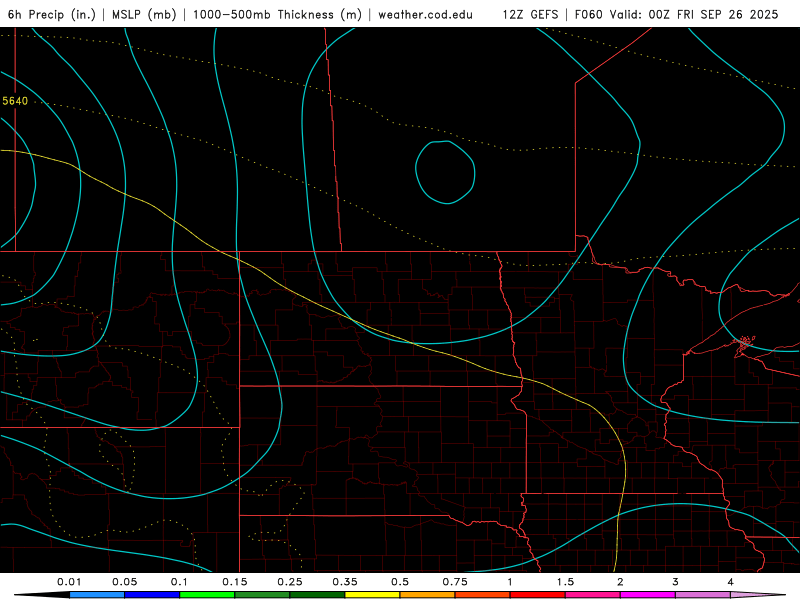Viewport: 800px width, 600px height.
Task: Click the 0.15 legend value
Action: (235, 582)
